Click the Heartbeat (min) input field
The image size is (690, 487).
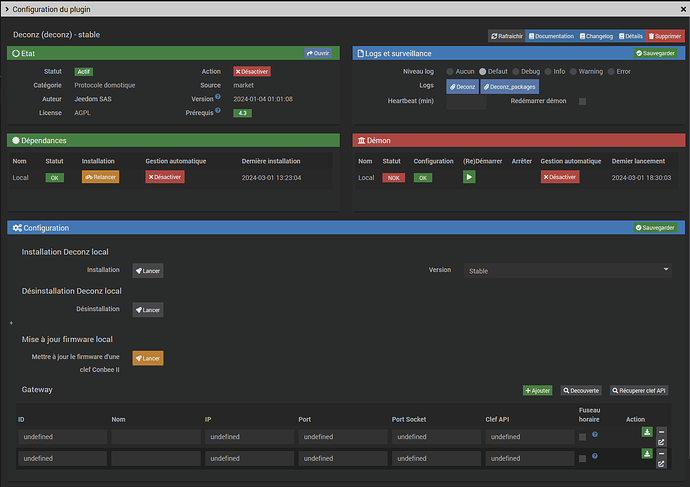[466, 102]
